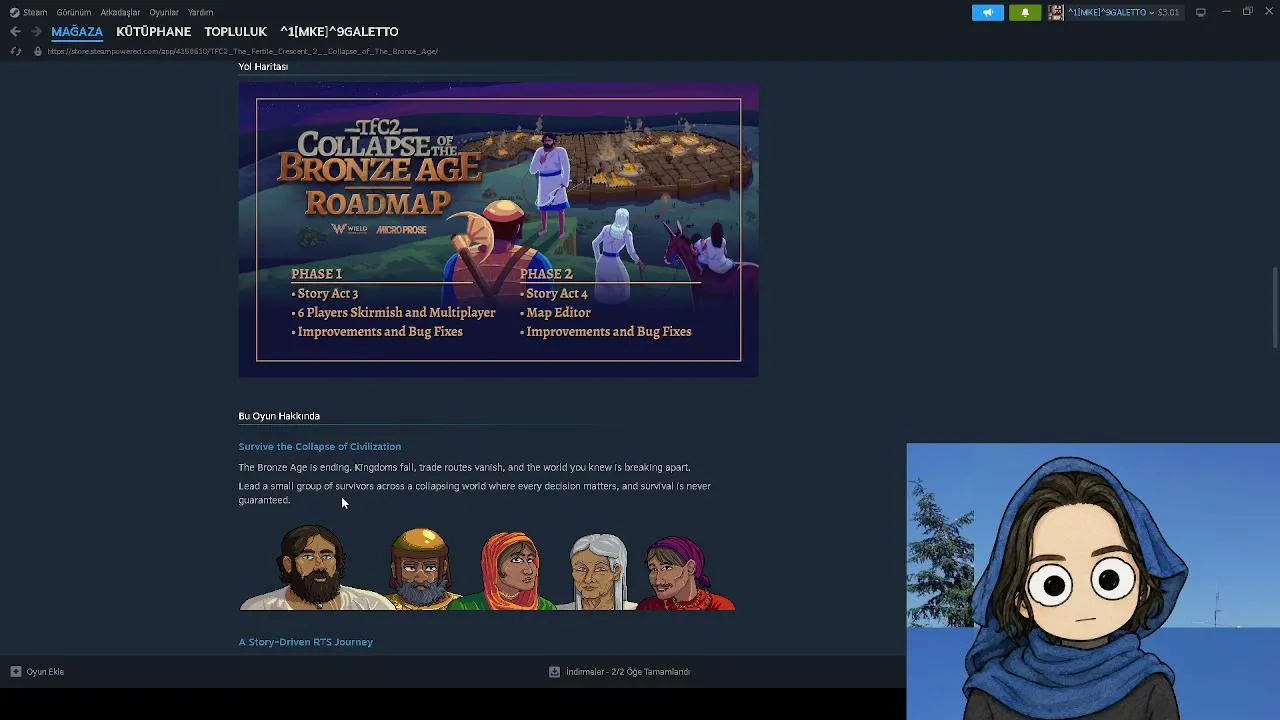Viewport: 1280px width, 720px height.
Task: Minimize the Steam window
Action: (x=1226, y=12)
